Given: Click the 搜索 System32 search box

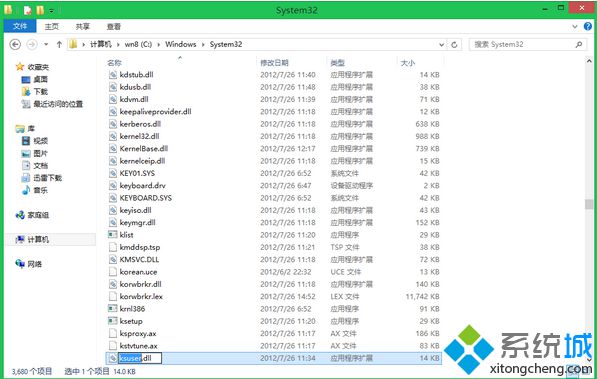Looking at the screenshot, I should pyautogui.click(x=524, y=45).
